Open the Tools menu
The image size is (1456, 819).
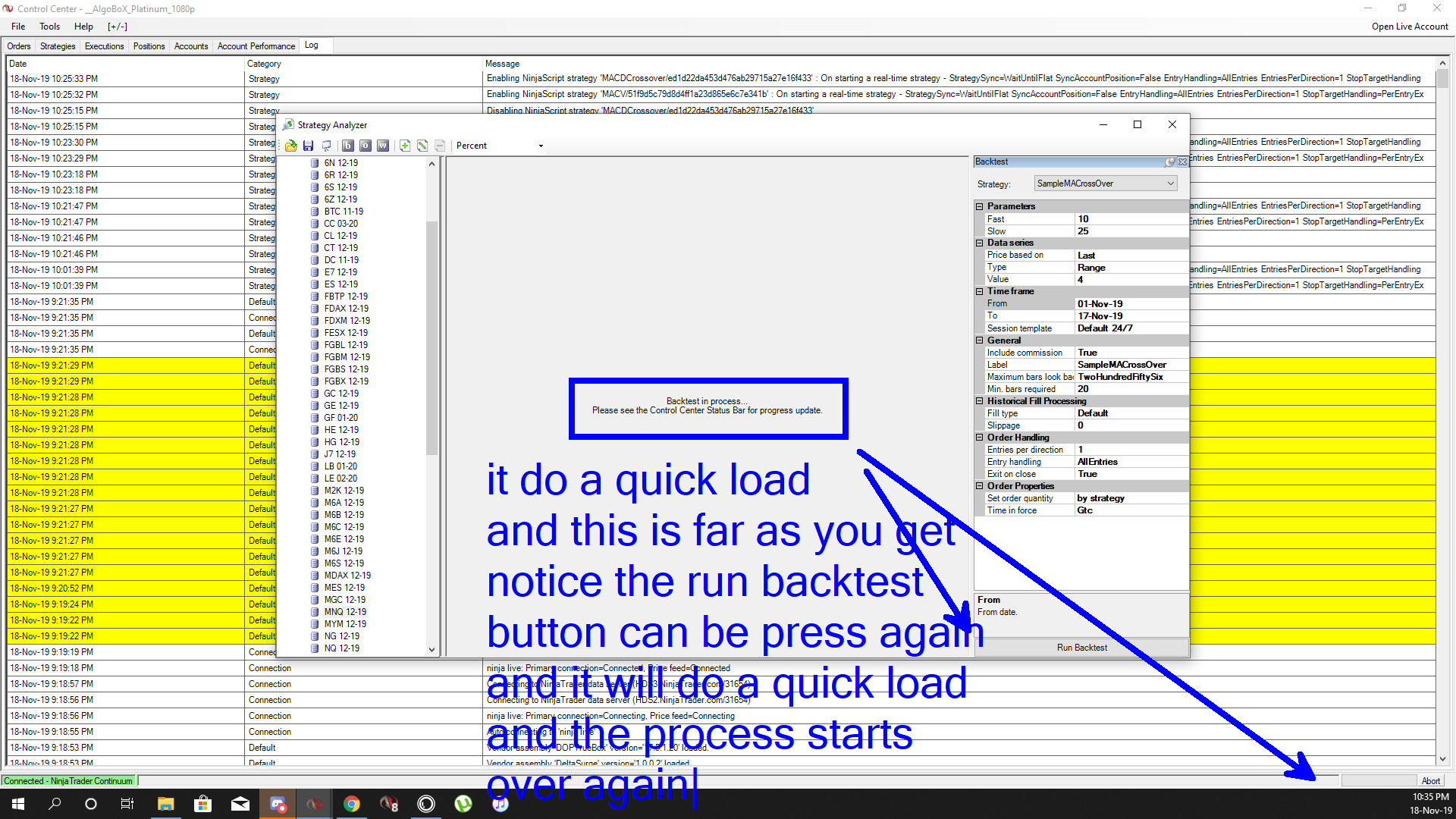pyautogui.click(x=49, y=27)
